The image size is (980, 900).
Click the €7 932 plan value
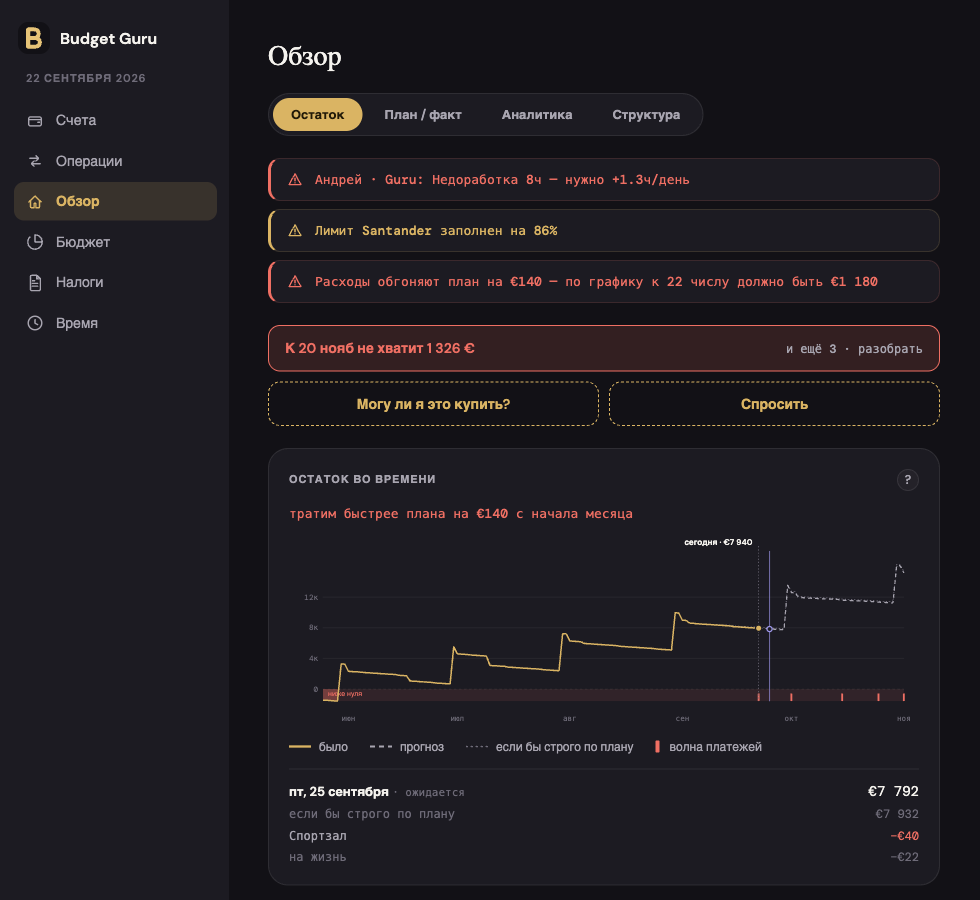pos(897,814)
